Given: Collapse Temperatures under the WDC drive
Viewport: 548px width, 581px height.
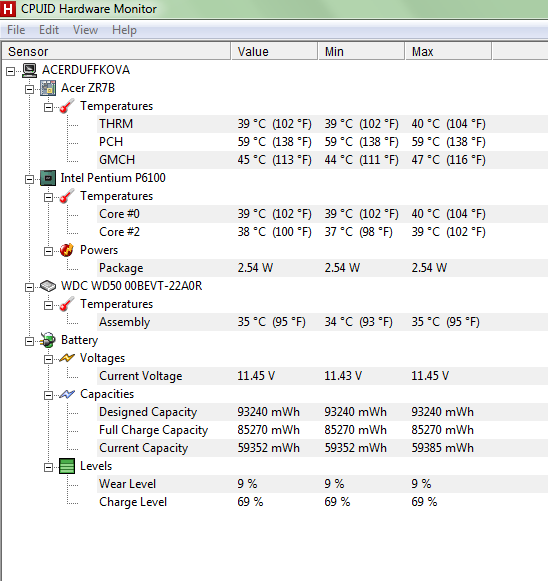Looking at the screenshot, I should [49, 305].
